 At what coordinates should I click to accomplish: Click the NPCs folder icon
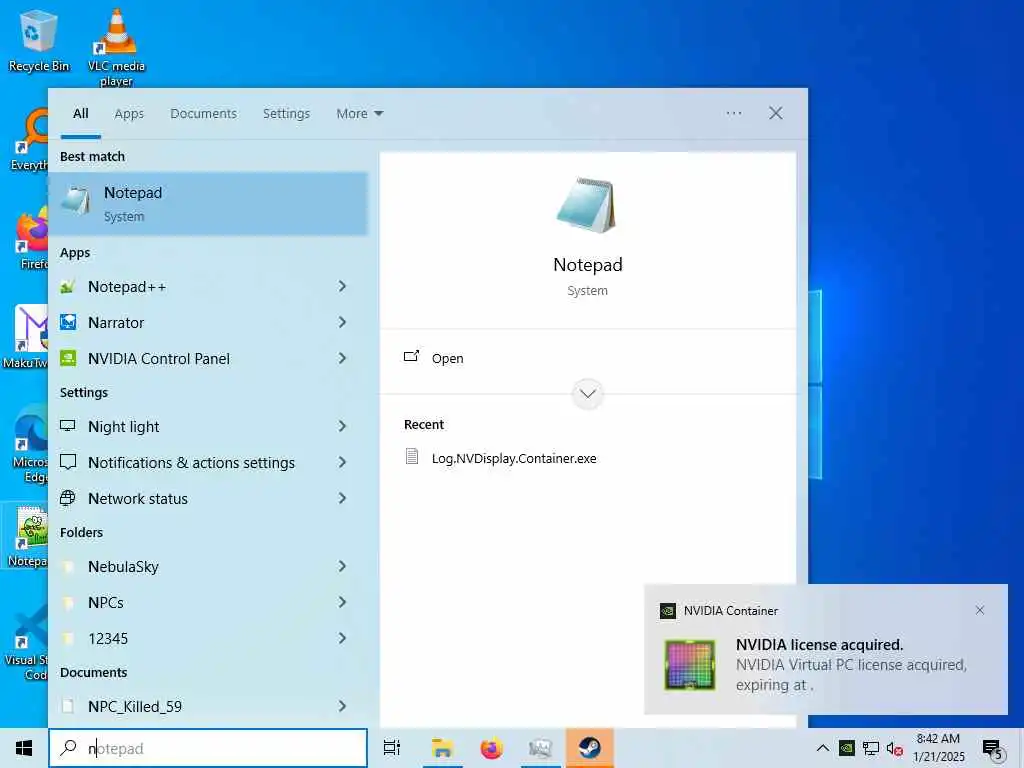(67, 603)
